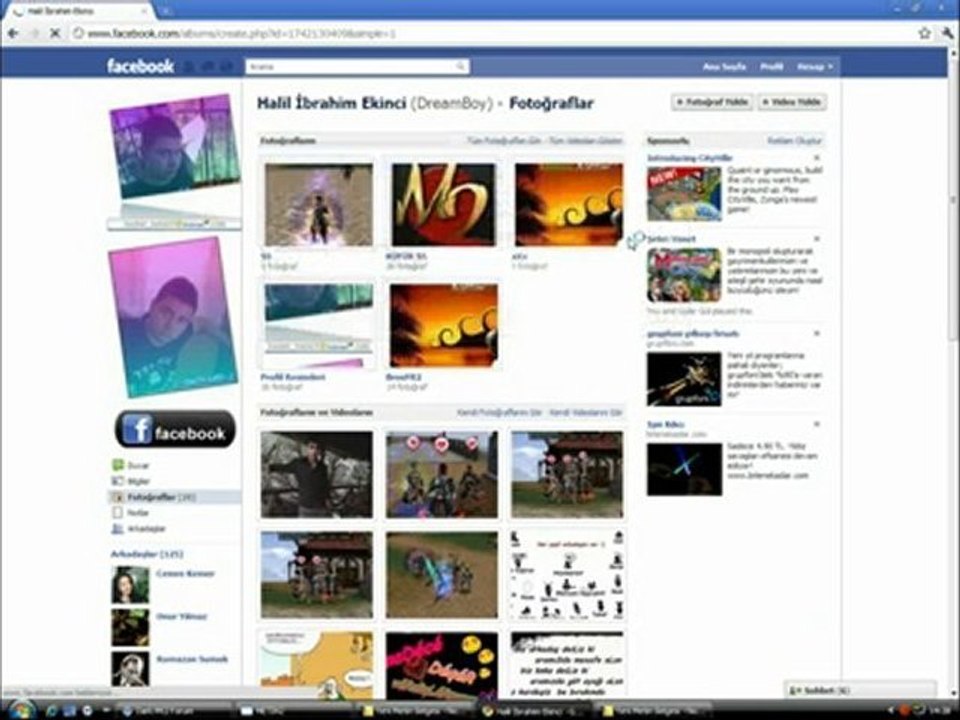
Task: Click the large pink profile picture
Action: 173,317
